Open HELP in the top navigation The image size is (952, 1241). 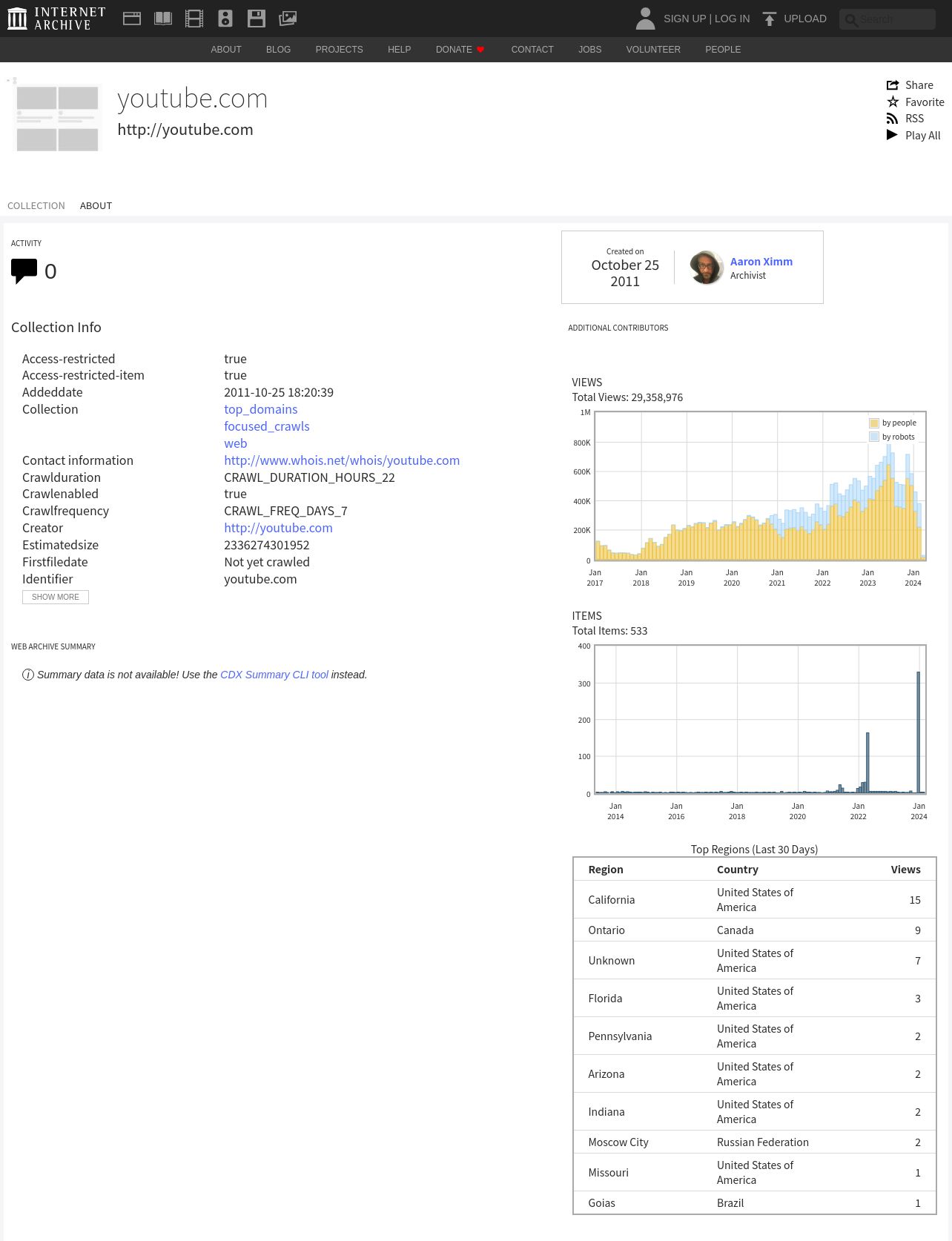click(x=400, y=50)
